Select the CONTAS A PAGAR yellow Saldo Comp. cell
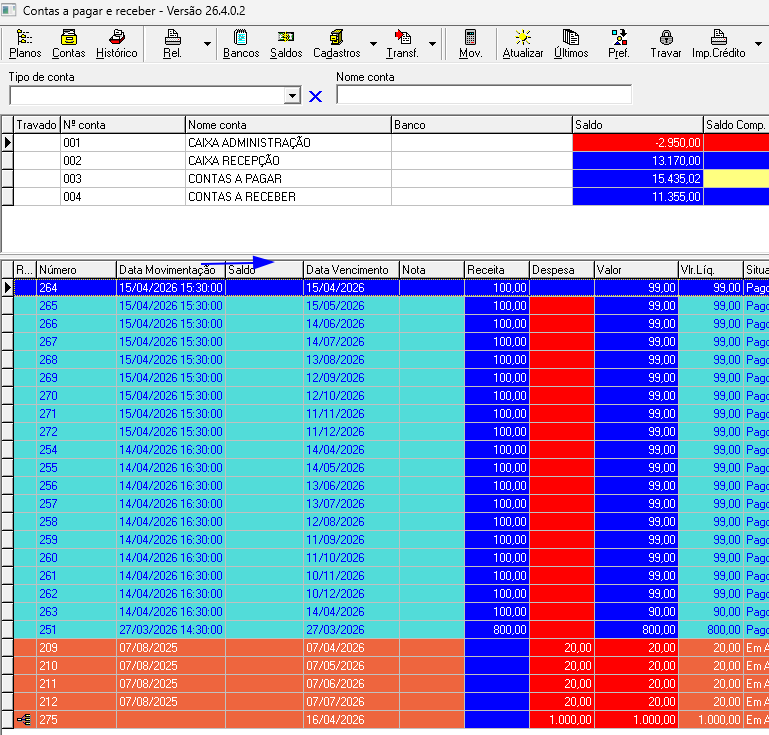This screenshot has height=735, width=769. [x=736, y=179]
